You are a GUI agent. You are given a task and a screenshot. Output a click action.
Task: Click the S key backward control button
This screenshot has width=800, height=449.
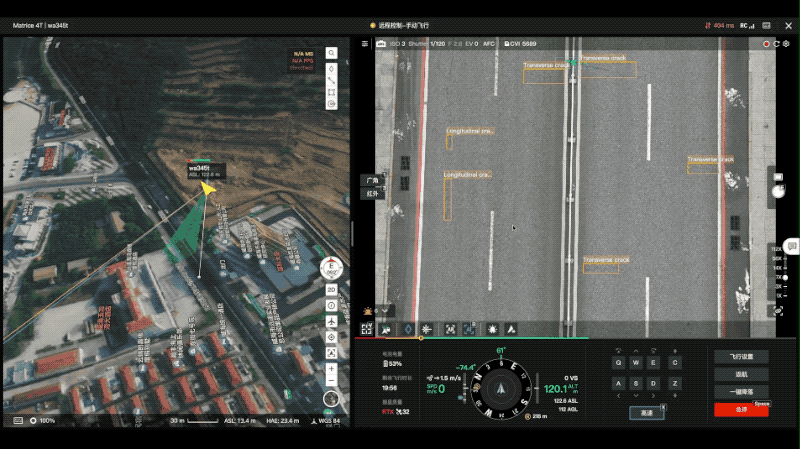(x=636, y=383)
